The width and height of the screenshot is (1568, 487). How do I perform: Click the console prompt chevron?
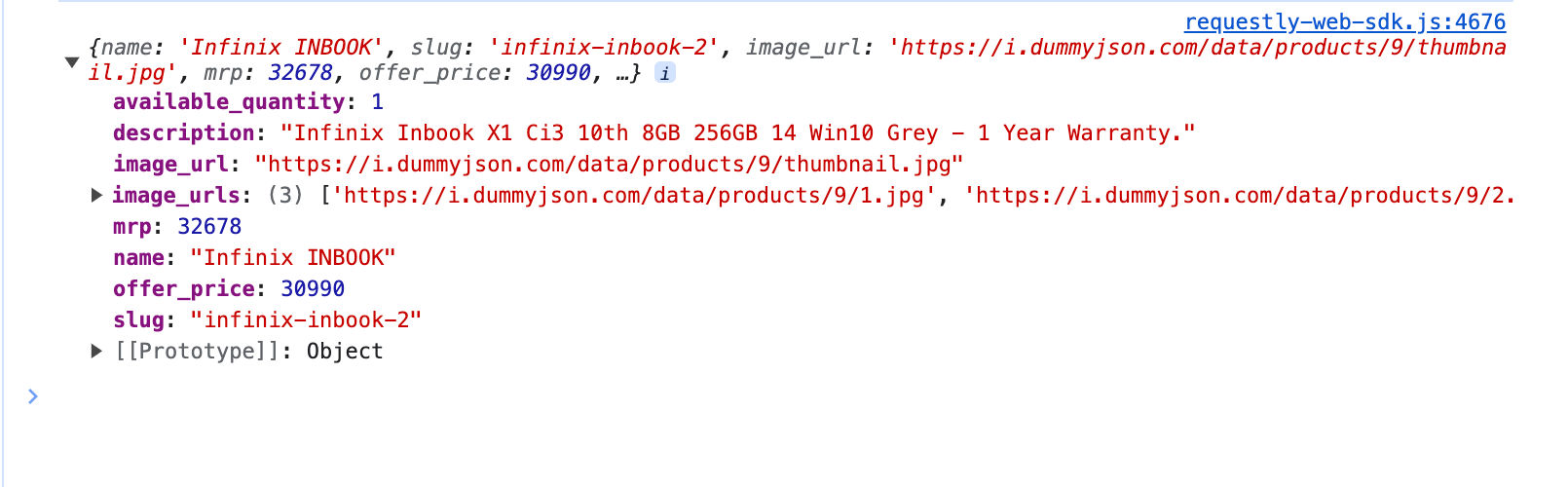tap(33, 395)
